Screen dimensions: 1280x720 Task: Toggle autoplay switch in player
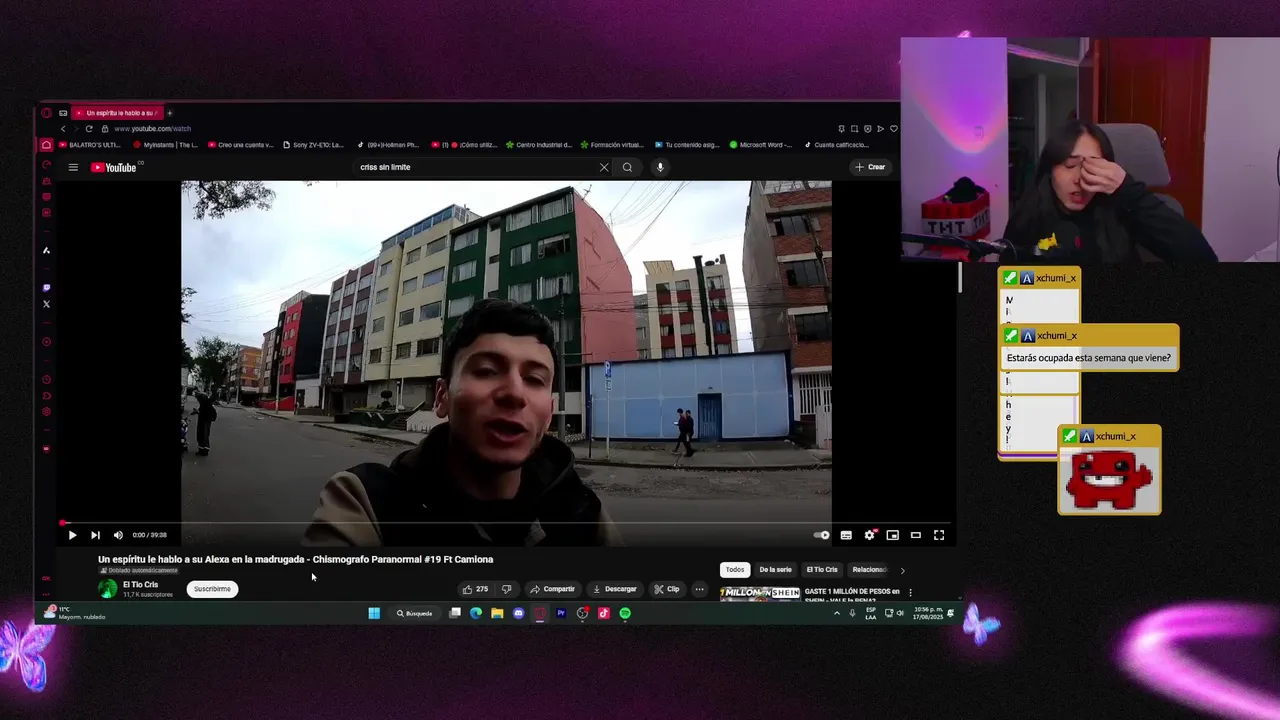tap(821, 535)
